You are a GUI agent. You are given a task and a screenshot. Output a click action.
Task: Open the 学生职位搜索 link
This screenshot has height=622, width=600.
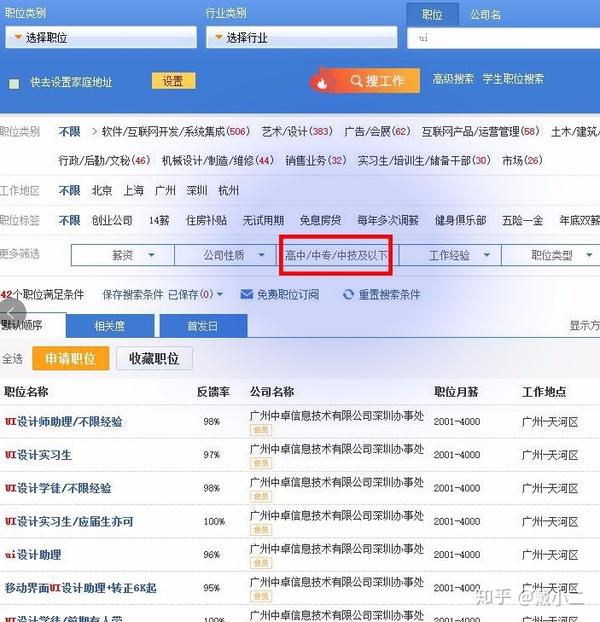point(513,79)
